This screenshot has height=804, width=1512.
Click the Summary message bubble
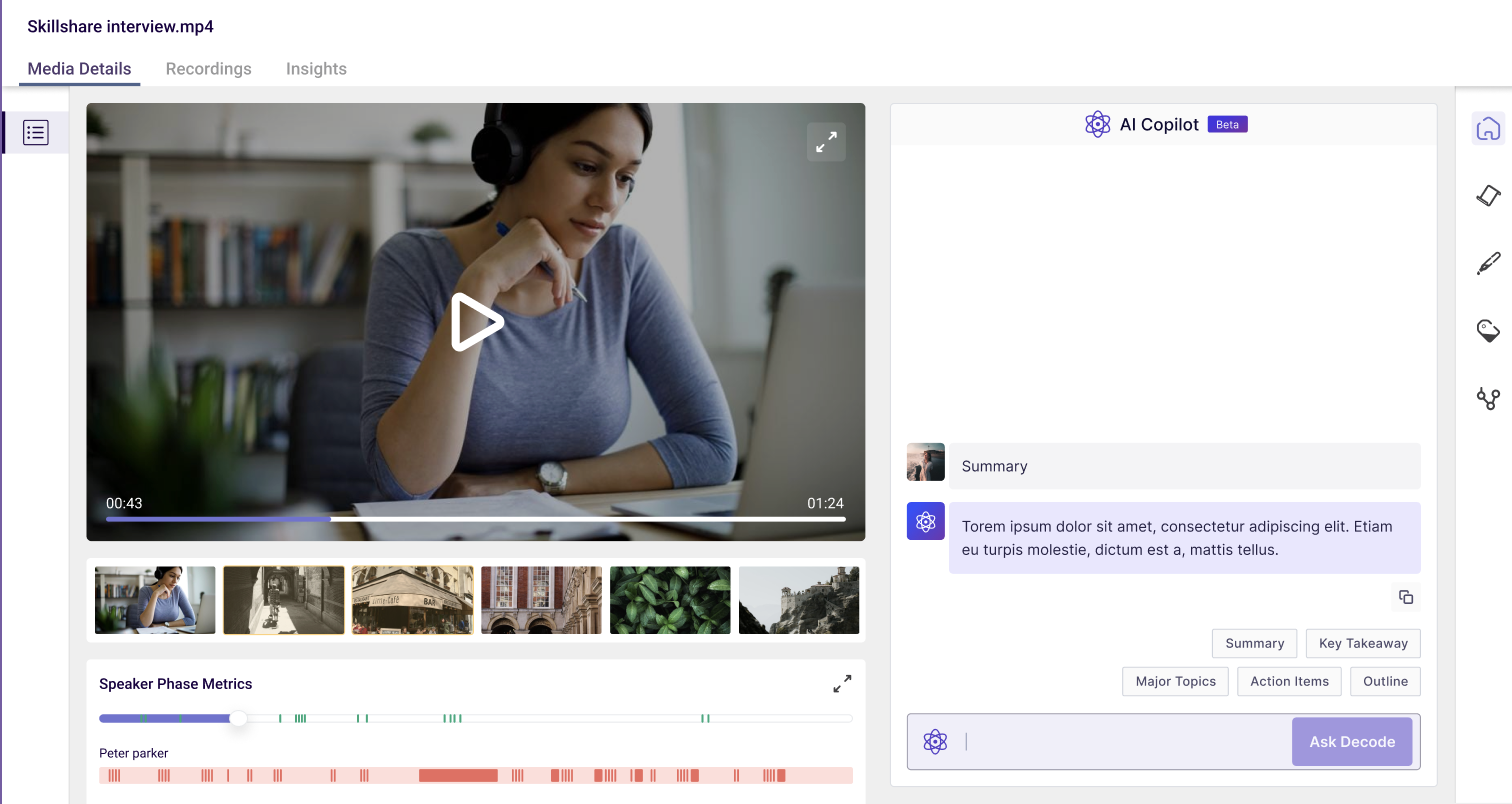click(x=1185, y=466)
